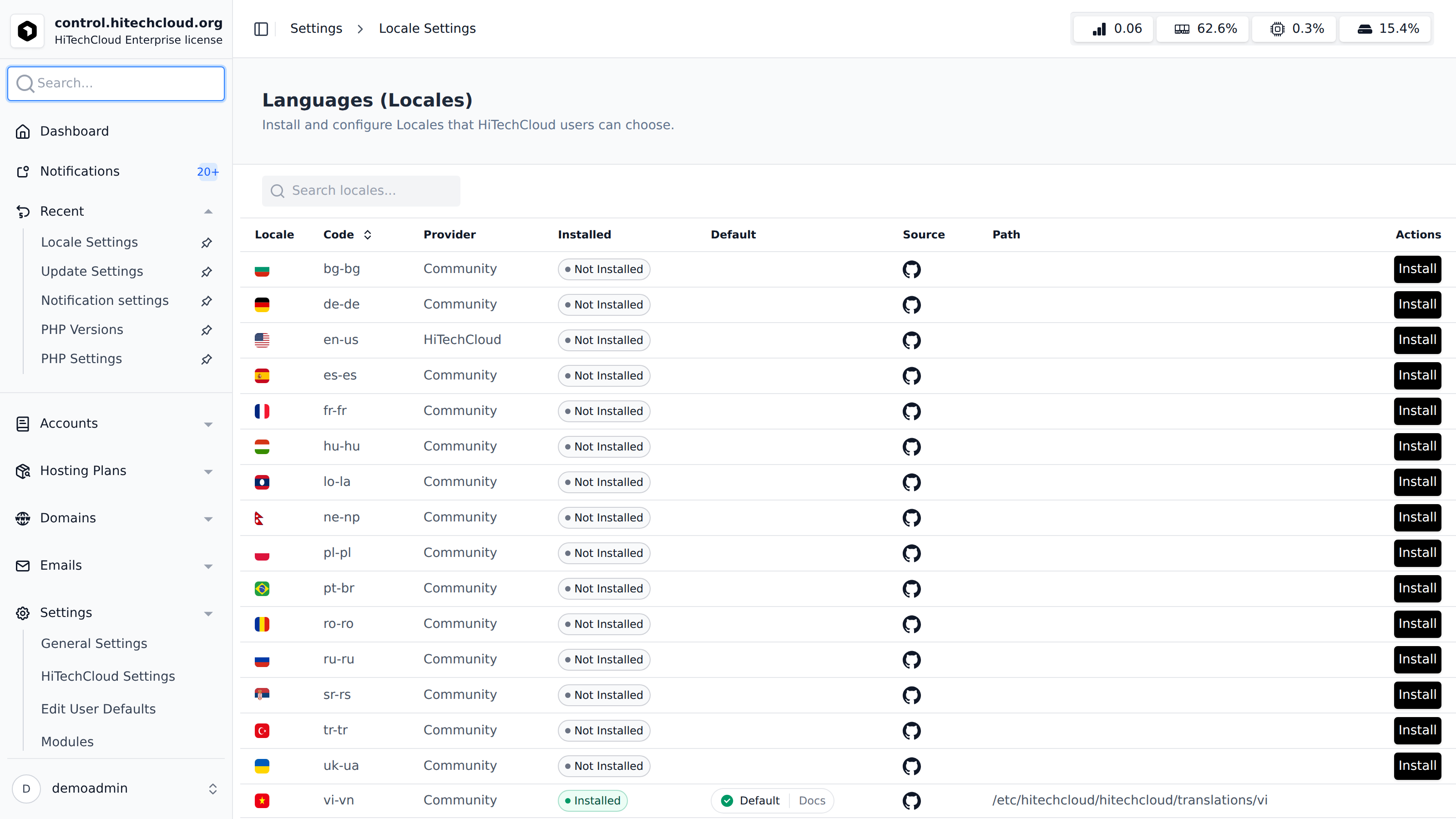The width and height of the screenshot is (1456, 819).
Task: Collapse the Settings menu
Action: (208, 613)
